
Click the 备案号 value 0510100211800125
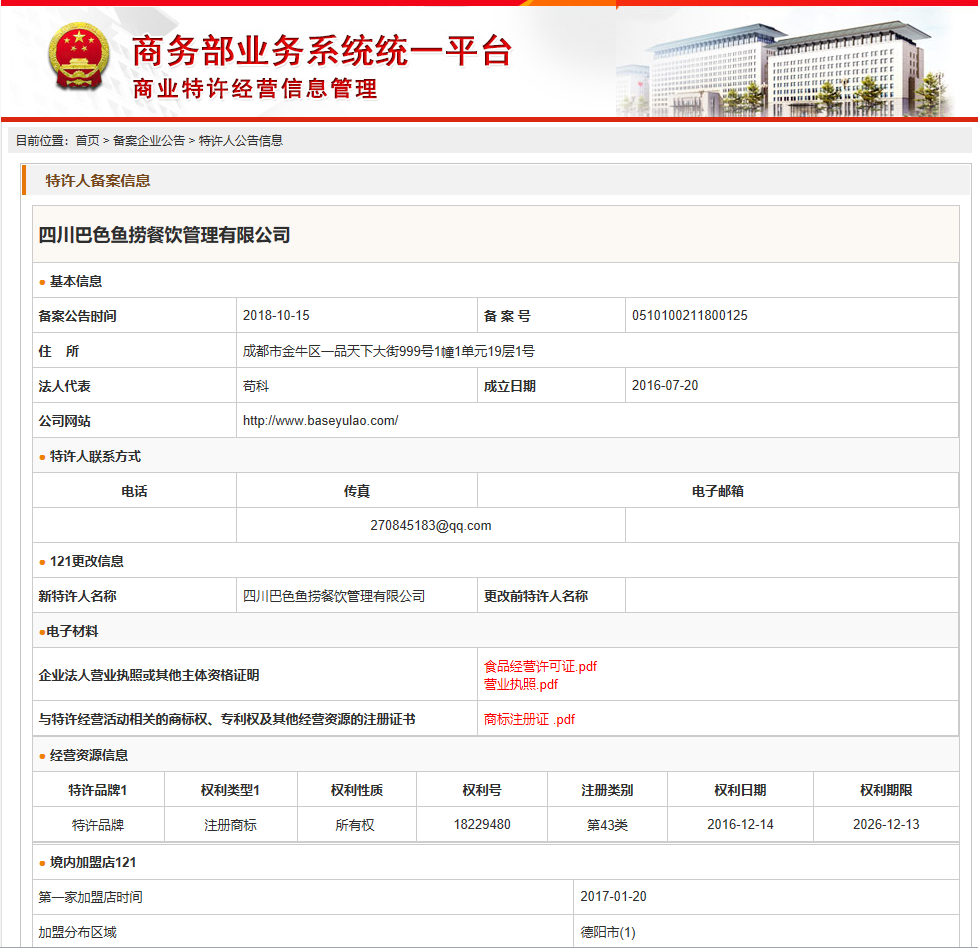[689, 316]
